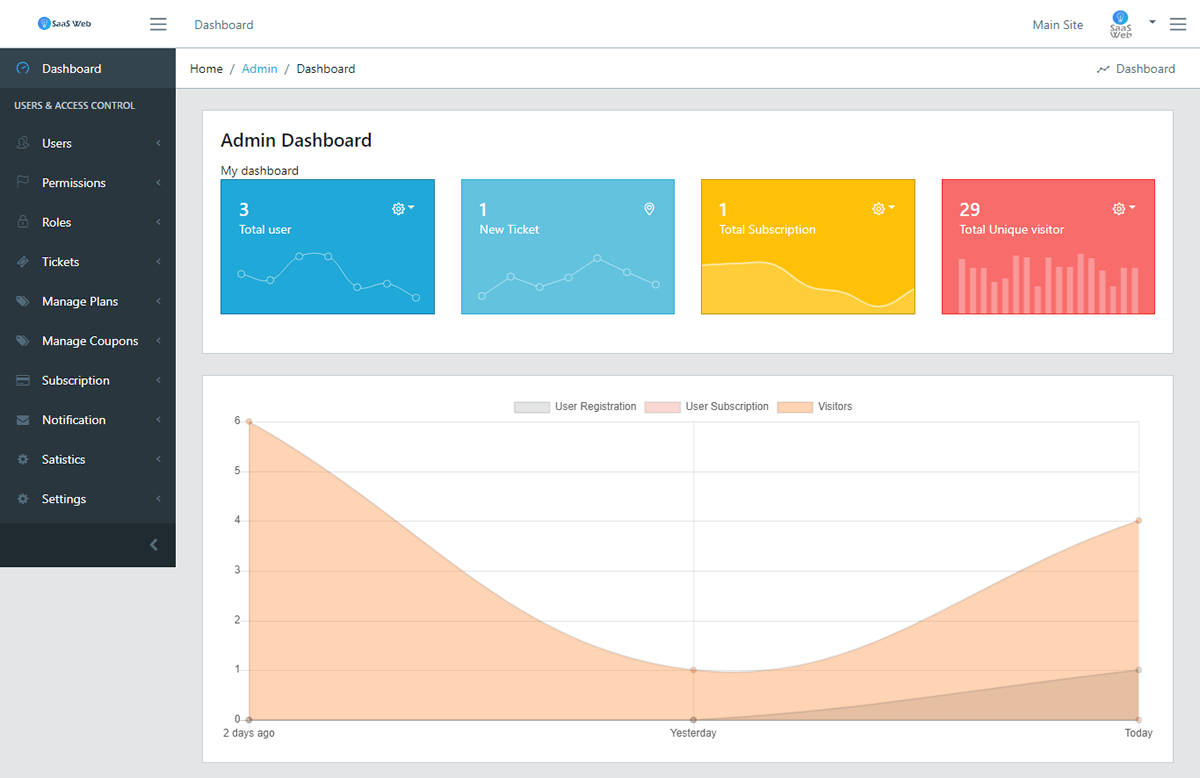
Task: Click the Total user card
Action: (328, 247)
